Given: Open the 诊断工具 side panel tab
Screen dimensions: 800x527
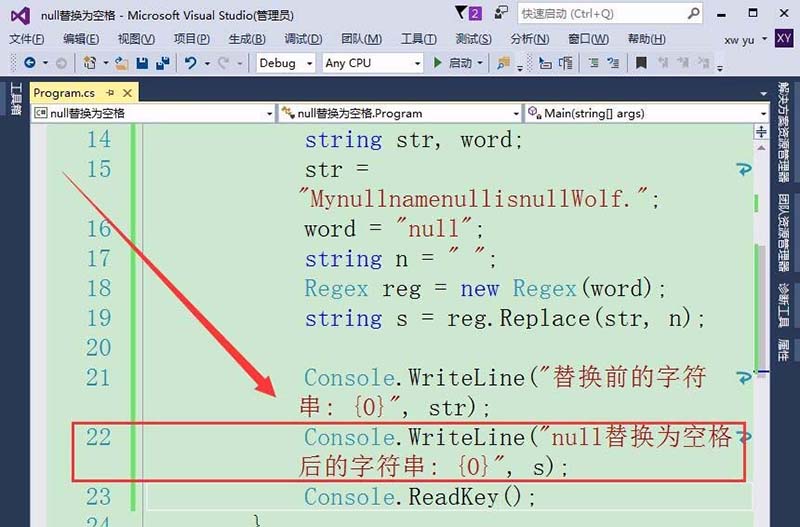Looking at the screenshot, I should click(784, 305).
